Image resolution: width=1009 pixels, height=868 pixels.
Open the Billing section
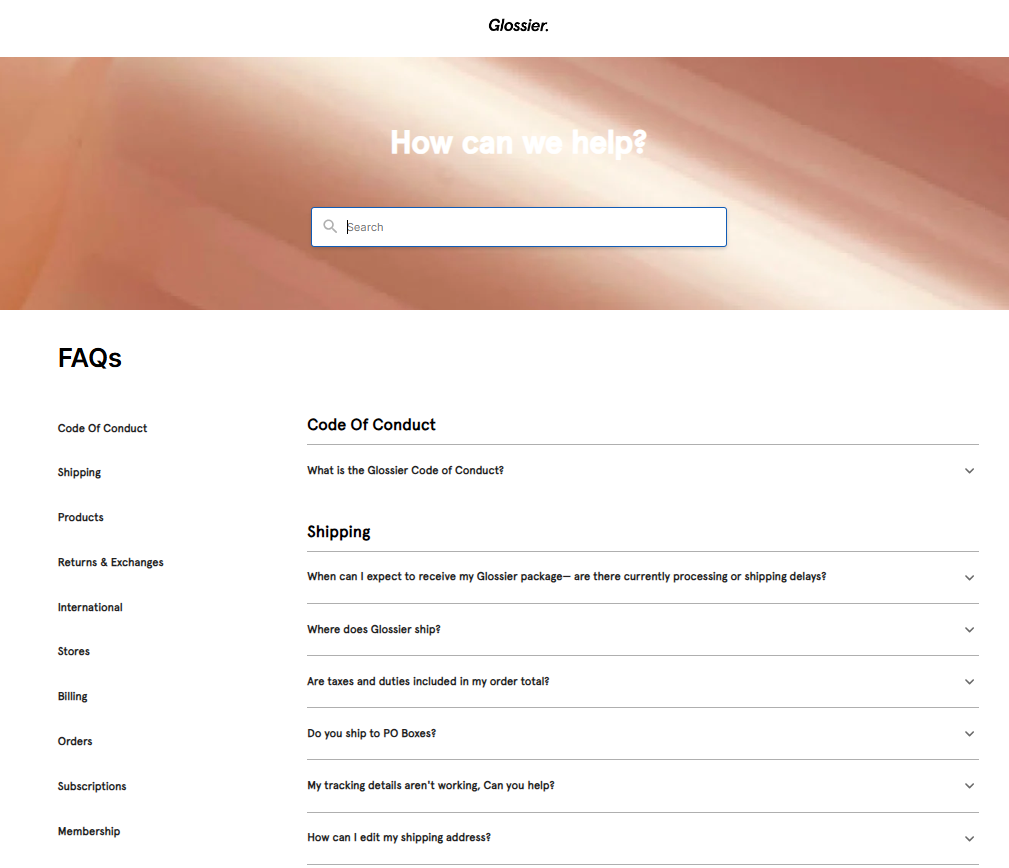(72, 696)
